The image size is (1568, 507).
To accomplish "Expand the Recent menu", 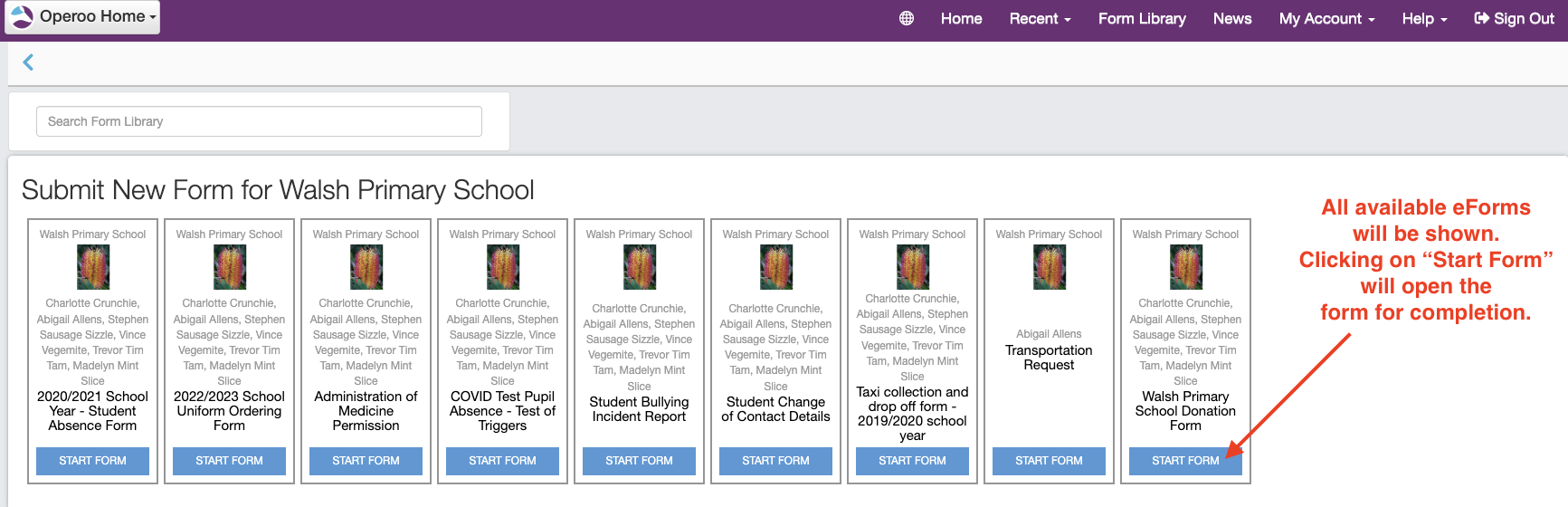I will point(1040,18).
